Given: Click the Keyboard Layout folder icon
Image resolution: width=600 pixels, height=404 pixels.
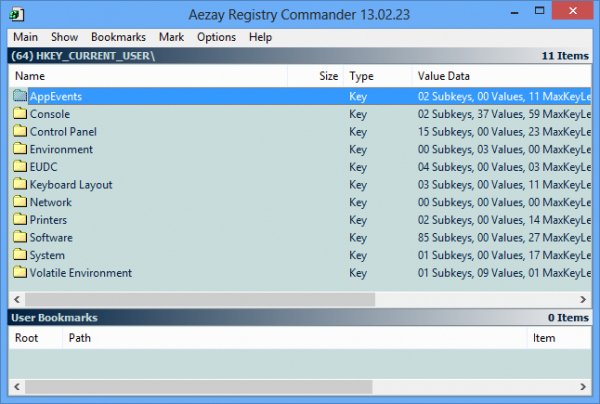Looking at the screenshot, I should point(20,184).
